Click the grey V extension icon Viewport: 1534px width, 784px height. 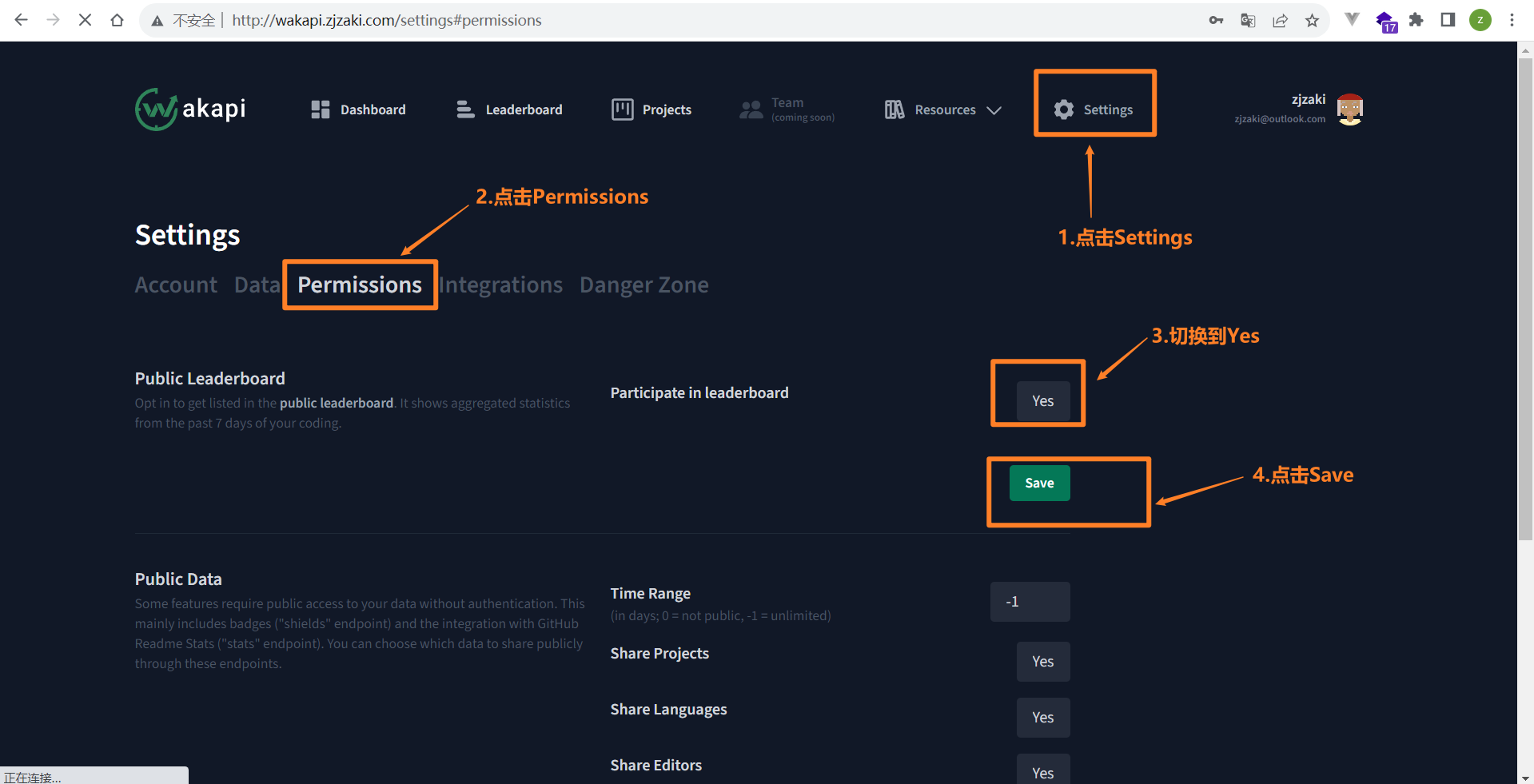1352,20
